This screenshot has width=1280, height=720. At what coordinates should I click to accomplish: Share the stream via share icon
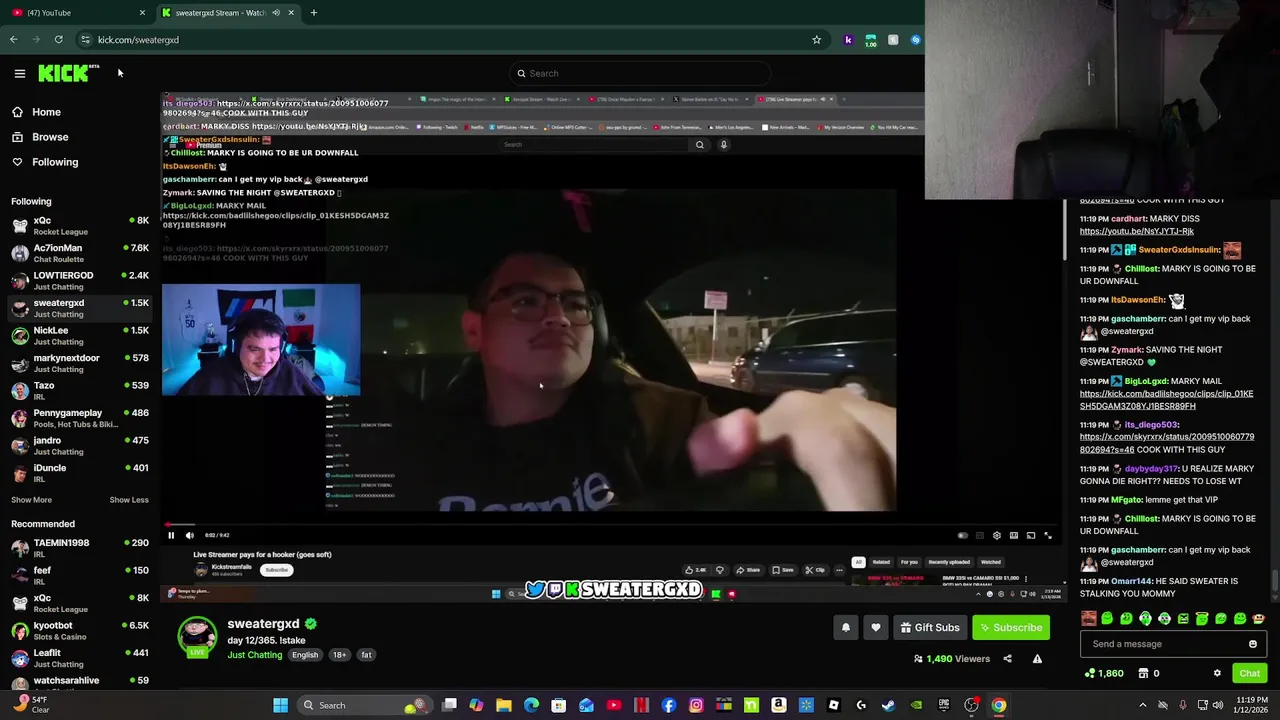(x=1007, y=659)
